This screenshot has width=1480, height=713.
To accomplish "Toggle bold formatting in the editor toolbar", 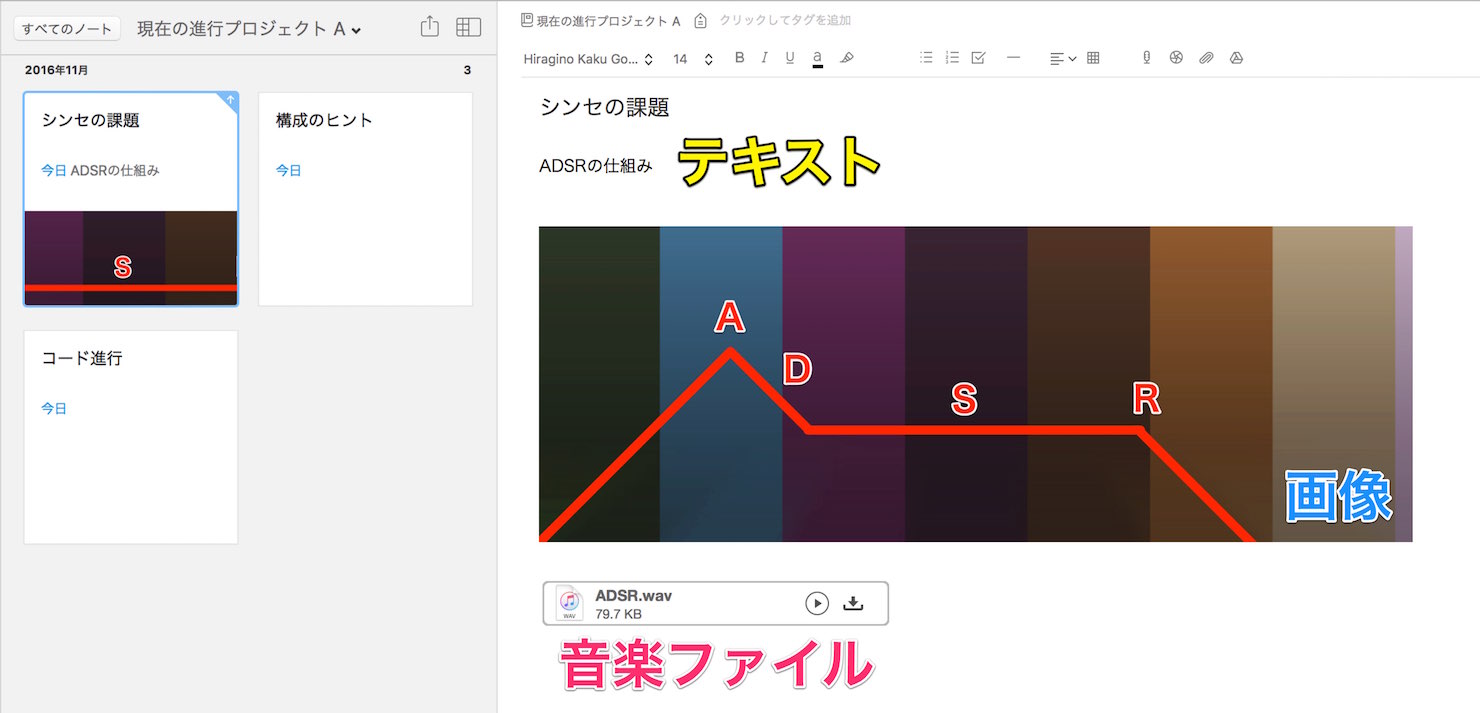I will [740, 58].
